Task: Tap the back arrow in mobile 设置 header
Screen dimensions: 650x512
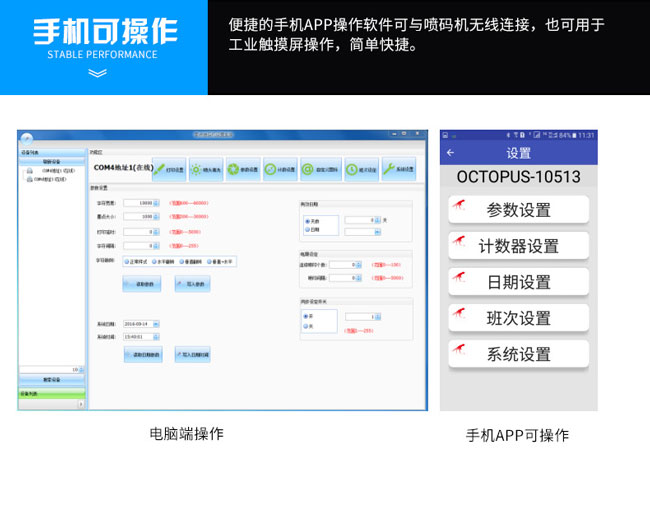Action: (x=450, y=153)
